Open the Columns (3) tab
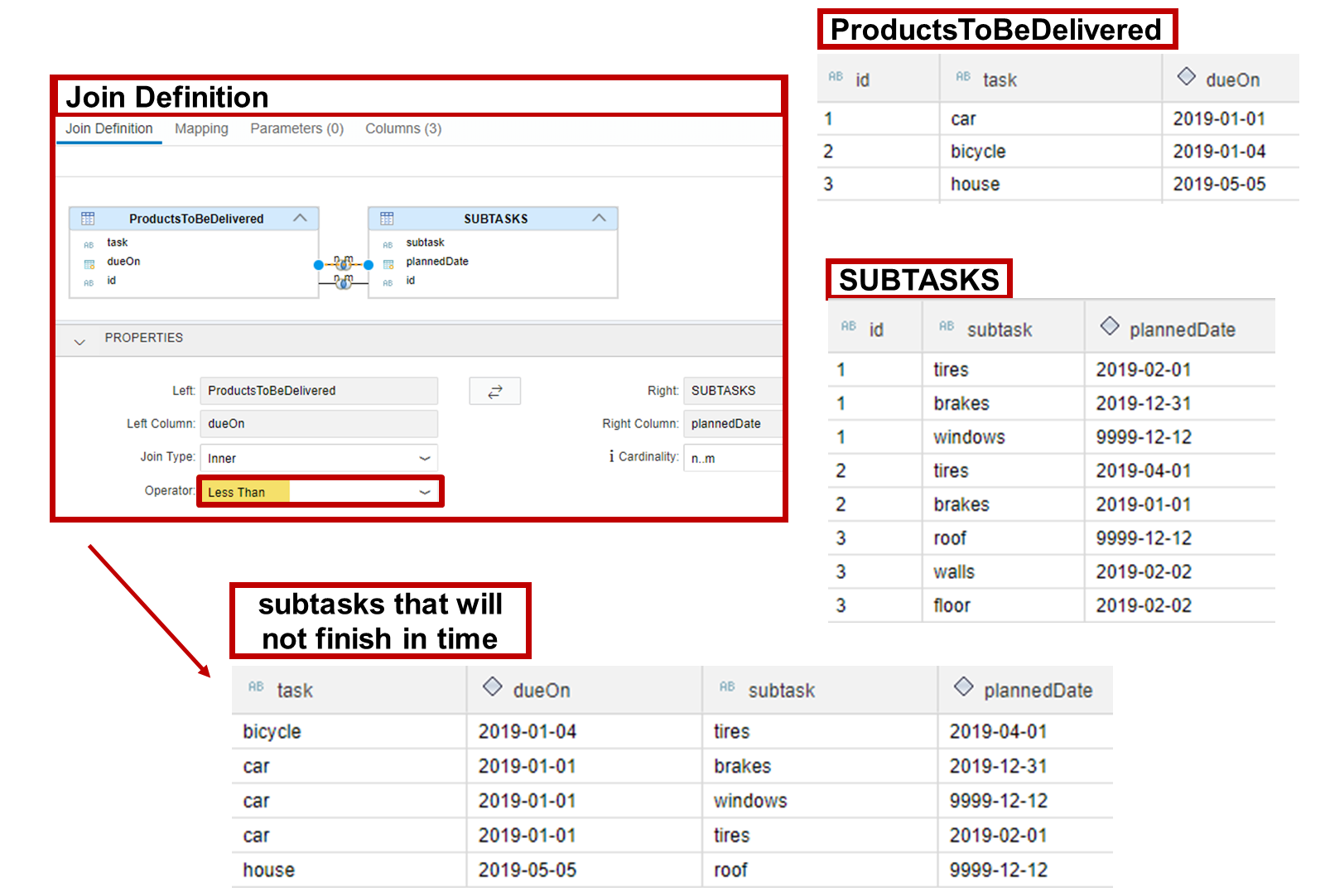The width and height of the screenshot is (1325, 896). click(x=403, y=128)
